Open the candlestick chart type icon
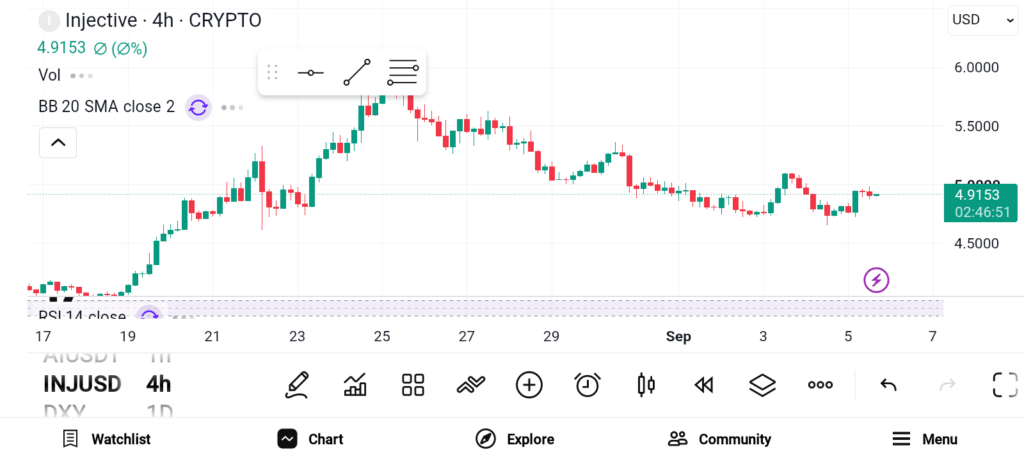This screenshot has height=461, width=1024. [645, 385]
